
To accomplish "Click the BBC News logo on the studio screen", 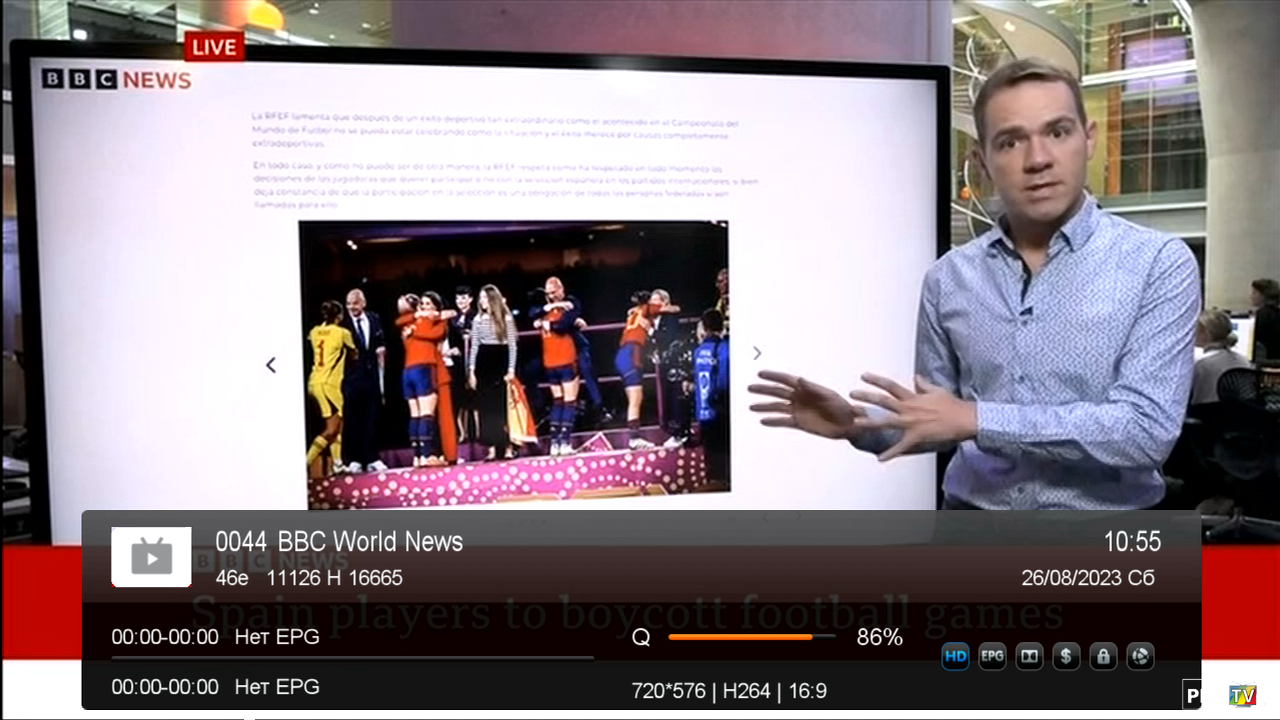I will 116,80.
